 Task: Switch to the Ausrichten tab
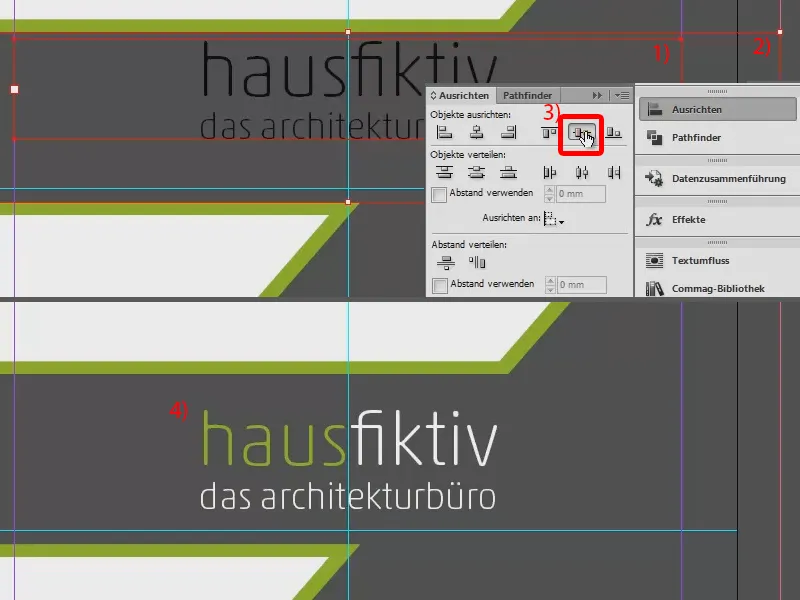point(464,95)
